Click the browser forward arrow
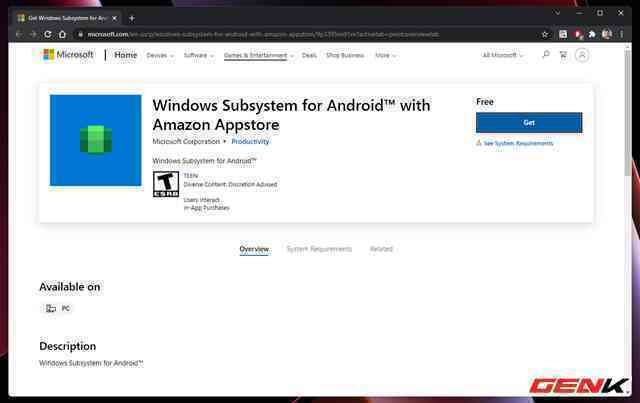 [x=33, y=34]
